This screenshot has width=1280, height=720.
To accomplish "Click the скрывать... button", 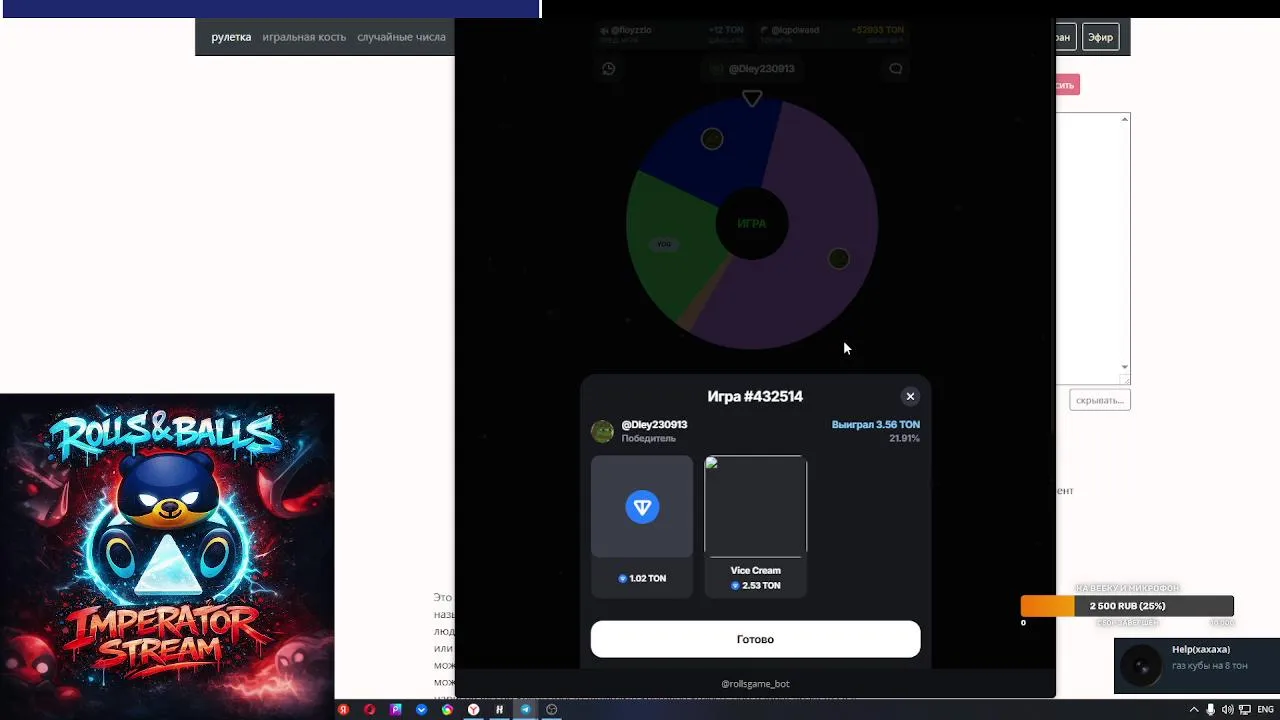I will (1100, 400).
